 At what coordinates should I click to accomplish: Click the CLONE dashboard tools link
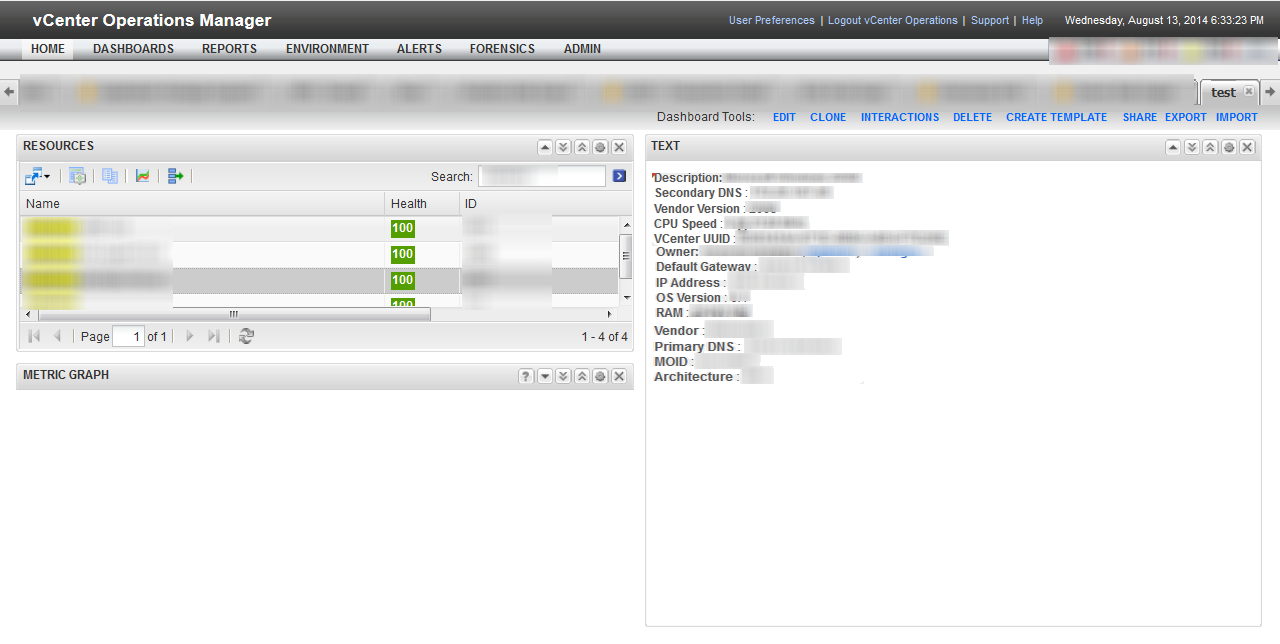(x=828, y=117)
